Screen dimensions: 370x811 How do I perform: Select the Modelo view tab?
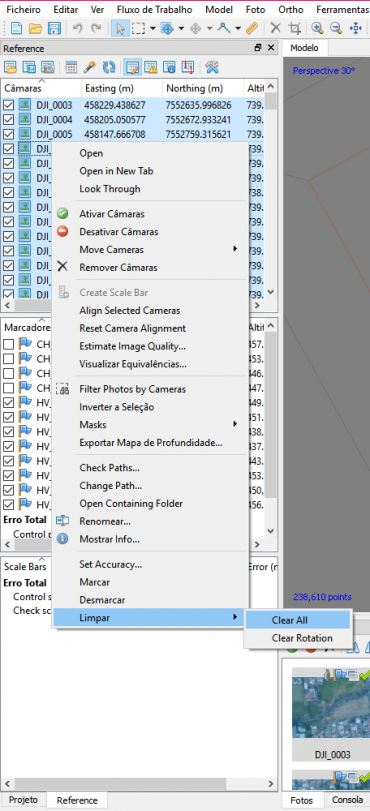(304, 48)
